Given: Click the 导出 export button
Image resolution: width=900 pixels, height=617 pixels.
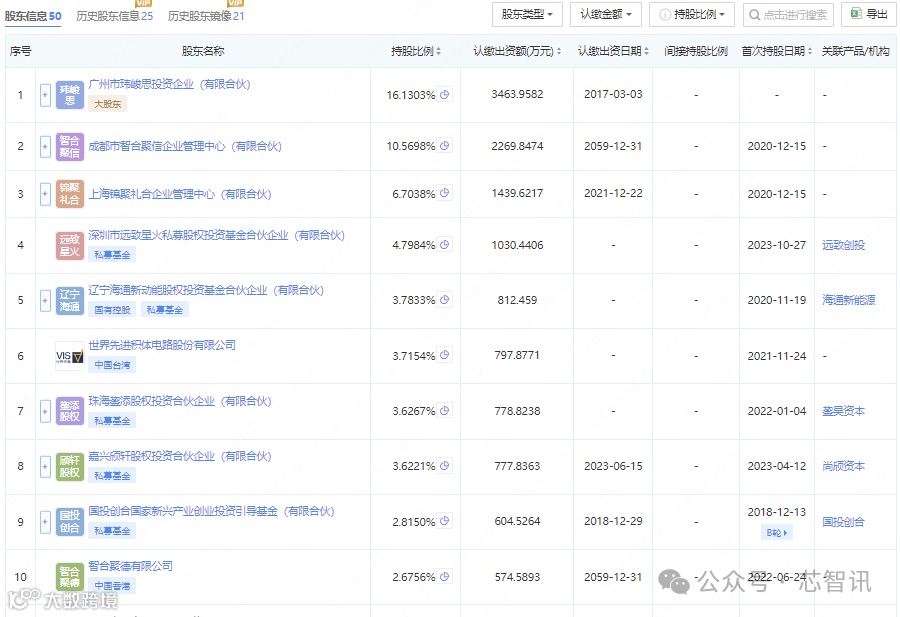Looking at the screenshot, I should [869, 14].
